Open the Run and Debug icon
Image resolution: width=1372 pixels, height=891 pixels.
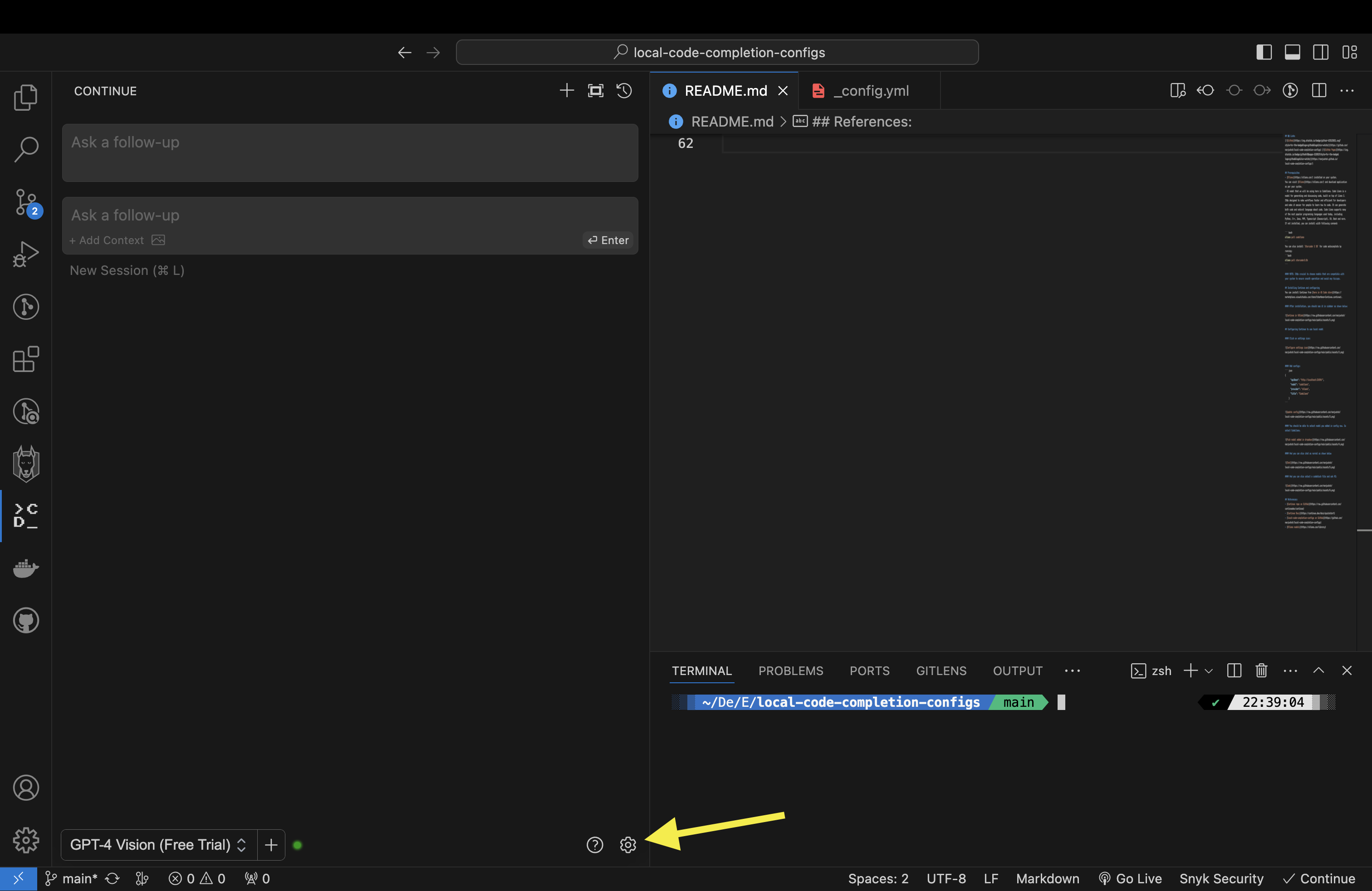26,254
